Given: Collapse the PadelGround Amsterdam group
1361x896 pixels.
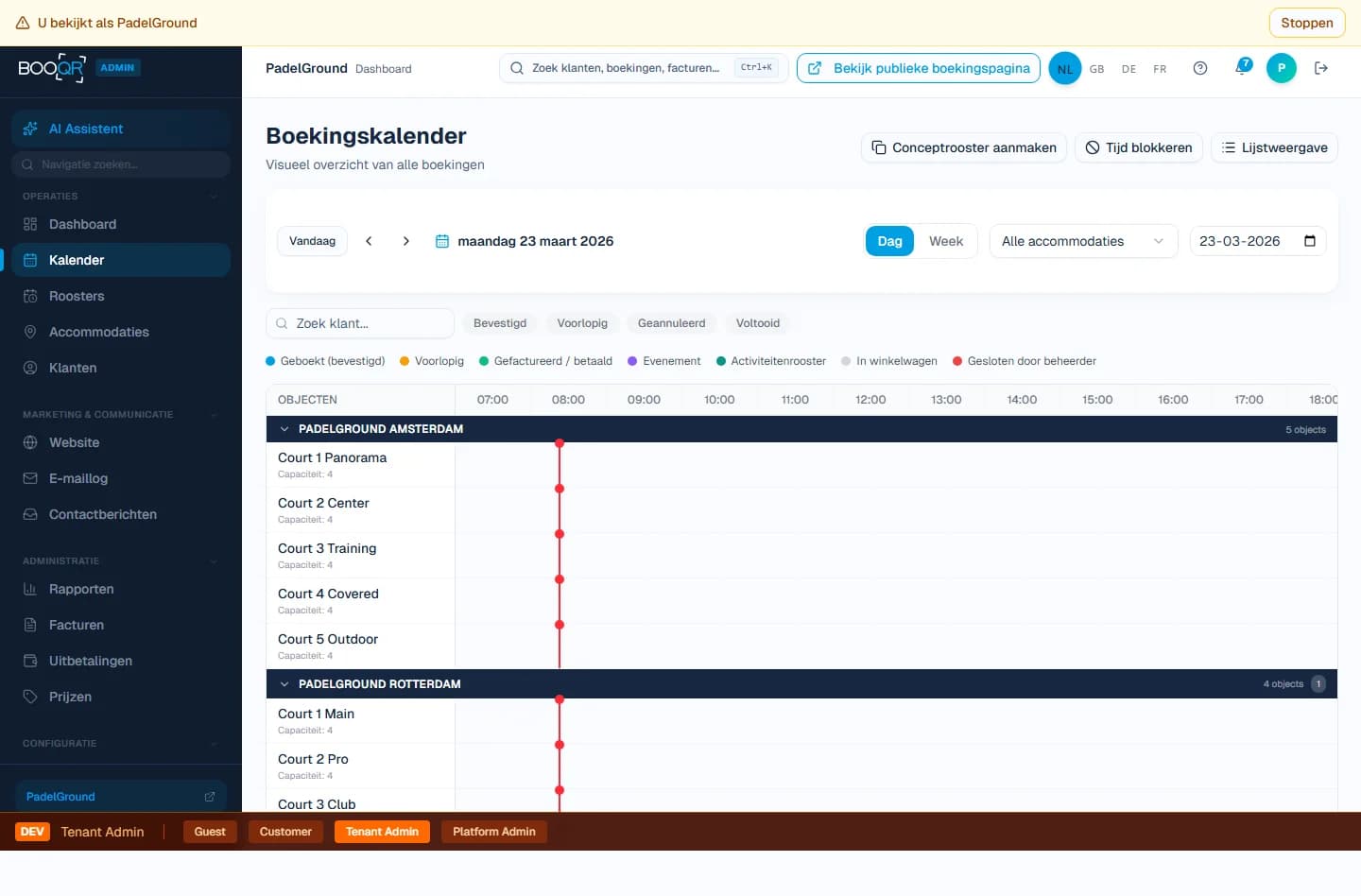Looking at the screenshot, I should pyautogui.click(x=284, y=429).
